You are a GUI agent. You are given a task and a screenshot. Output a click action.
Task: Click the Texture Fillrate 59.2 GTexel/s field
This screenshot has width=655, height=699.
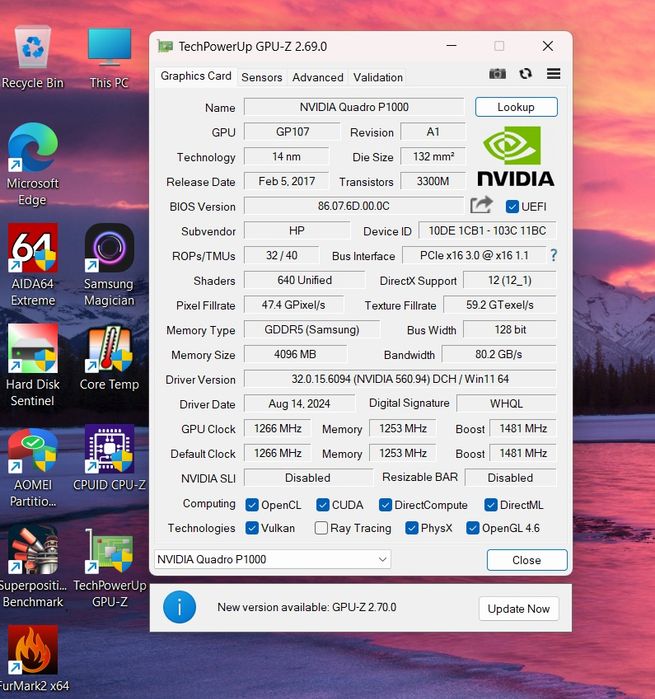tap(500, 305)
